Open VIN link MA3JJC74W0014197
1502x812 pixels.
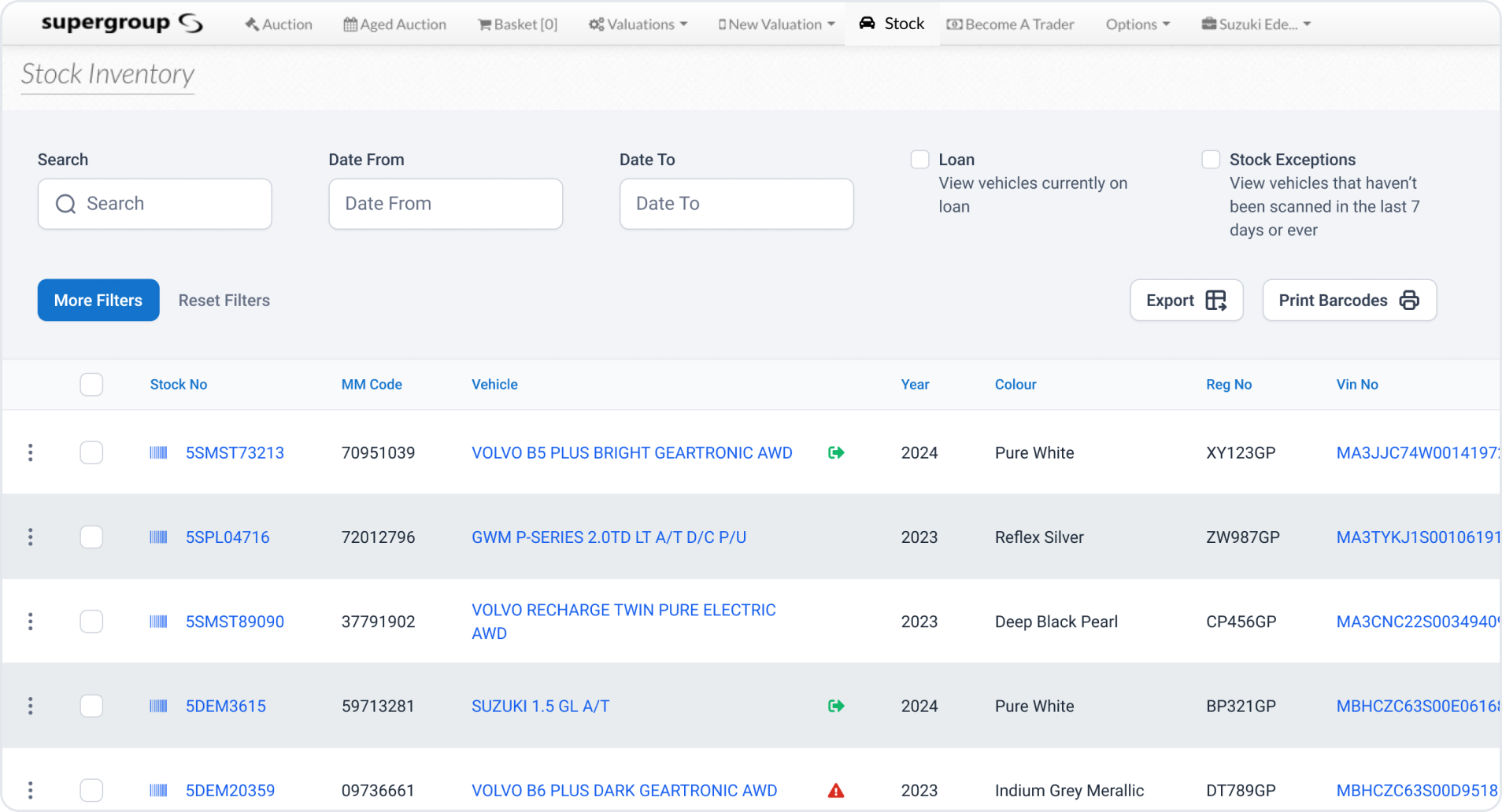1418,452
